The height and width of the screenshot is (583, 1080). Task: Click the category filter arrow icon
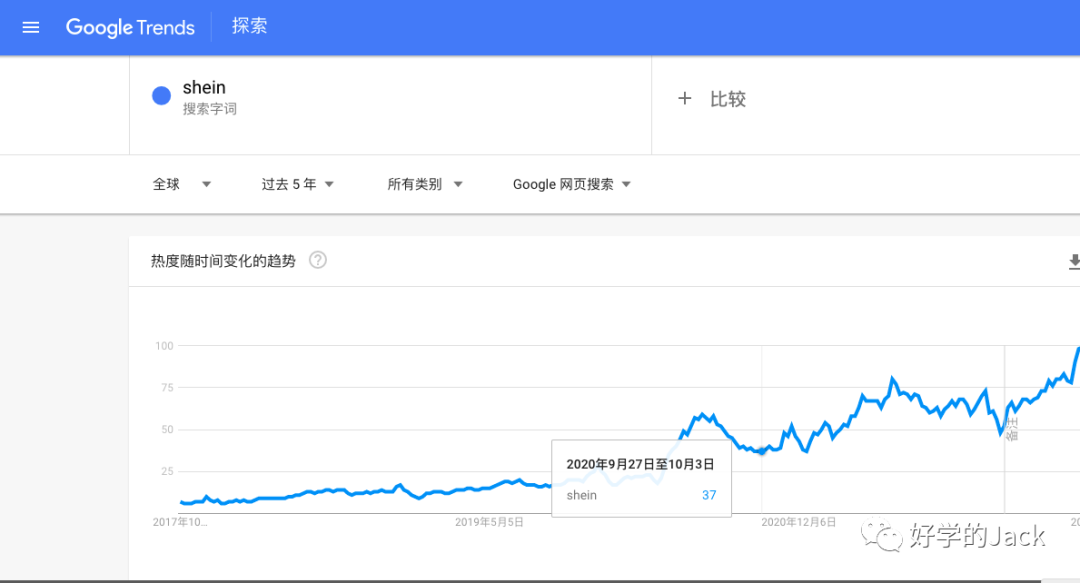pos(457,184)
